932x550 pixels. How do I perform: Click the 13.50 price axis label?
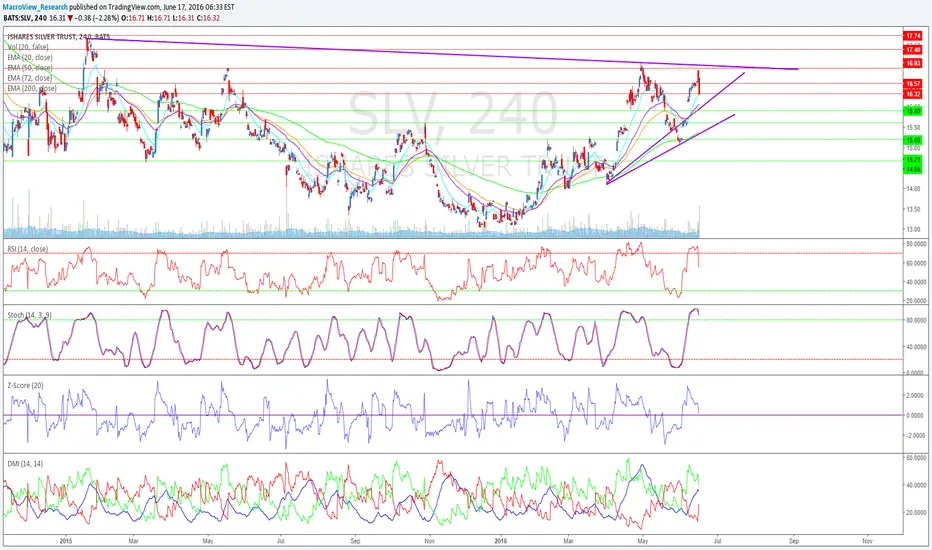point(913,209)
